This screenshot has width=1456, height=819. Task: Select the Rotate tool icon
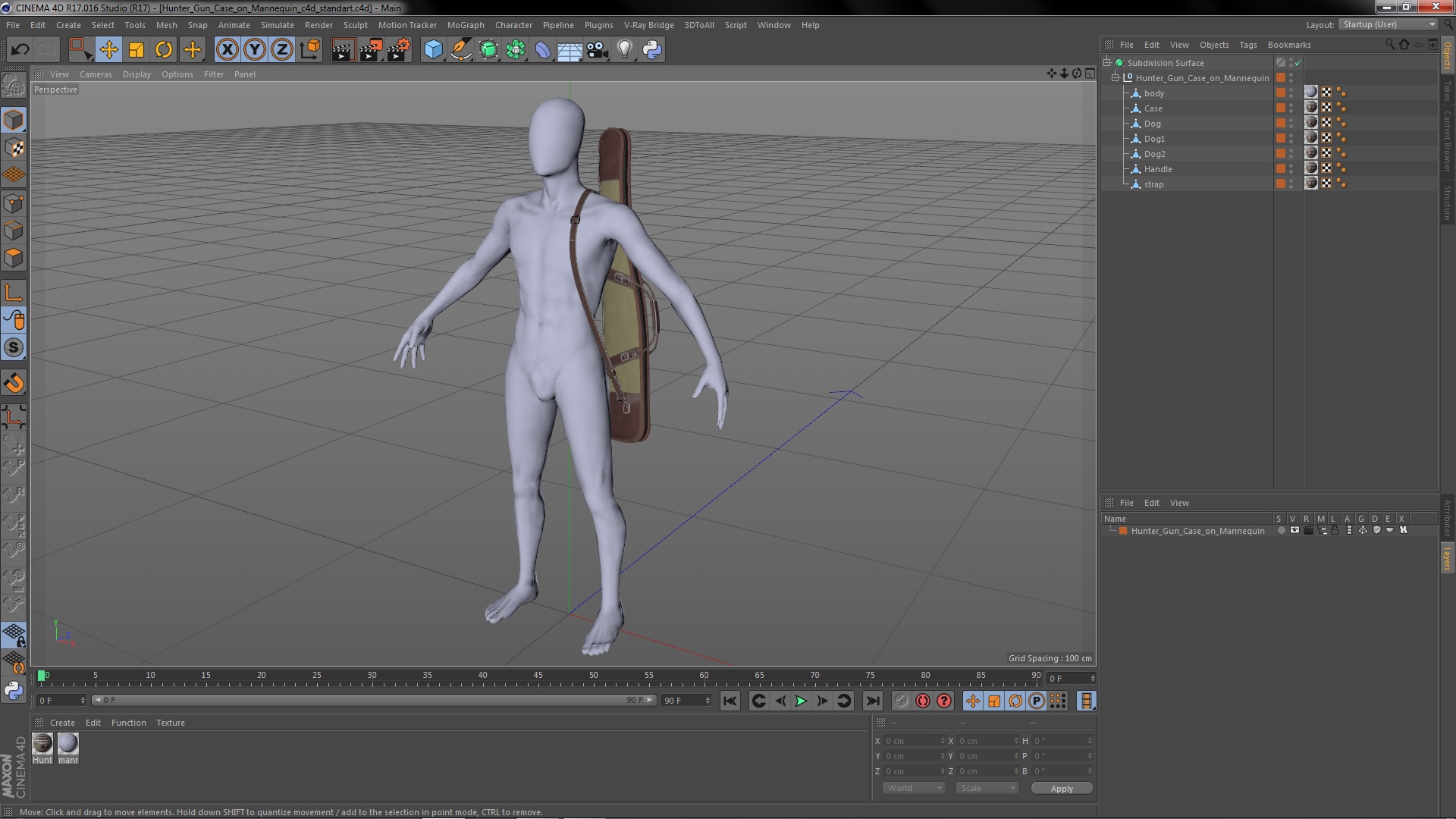(164, 50)
